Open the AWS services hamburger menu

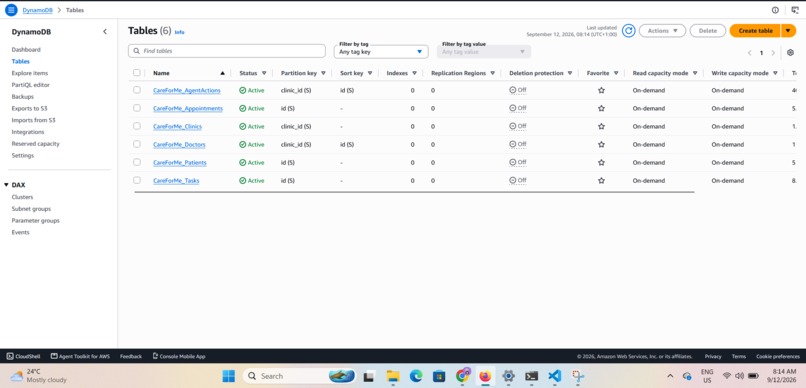[x=11, y=10]
